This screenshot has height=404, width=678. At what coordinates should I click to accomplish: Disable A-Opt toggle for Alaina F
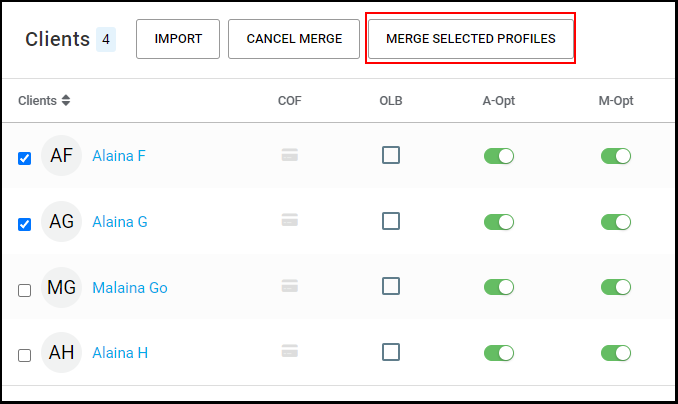coord(499,156)
